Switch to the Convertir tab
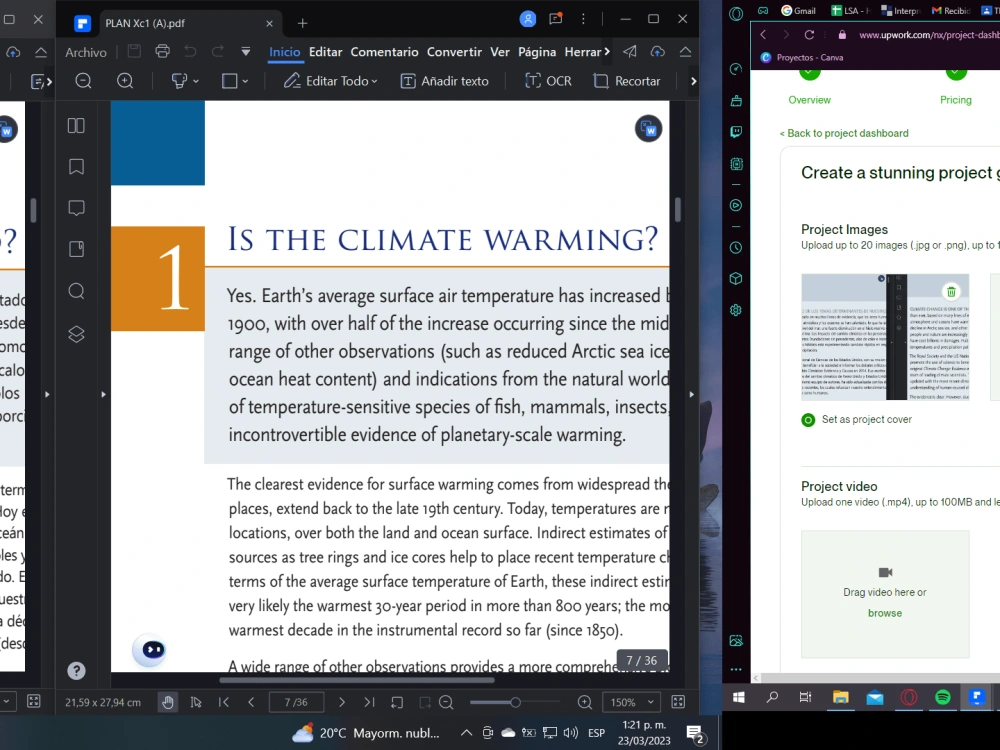Screen dimensions: 1000x750 pos(454,52)
